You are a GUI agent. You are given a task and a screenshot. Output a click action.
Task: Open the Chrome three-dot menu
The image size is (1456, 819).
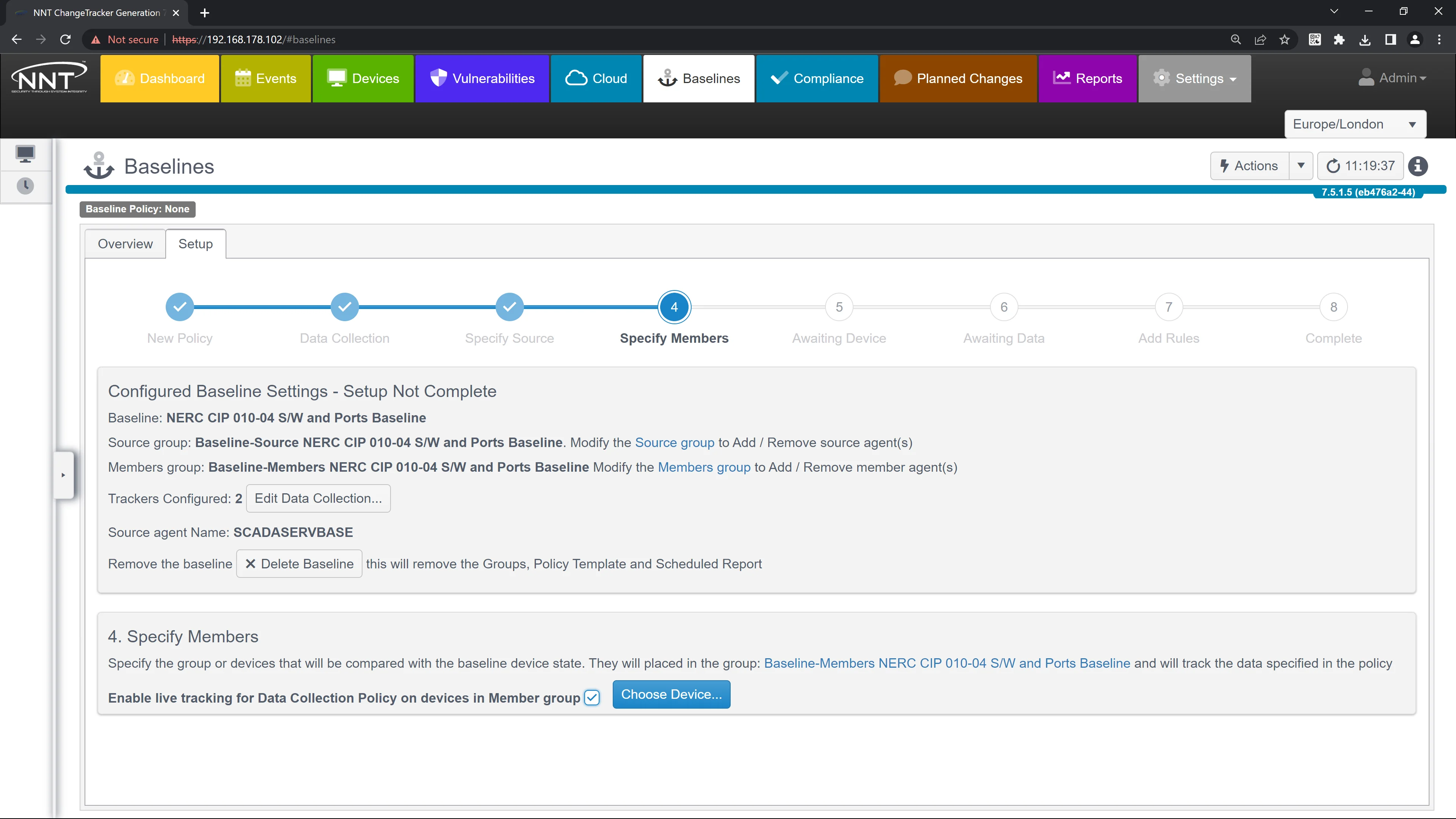[x=1440, y=39]
